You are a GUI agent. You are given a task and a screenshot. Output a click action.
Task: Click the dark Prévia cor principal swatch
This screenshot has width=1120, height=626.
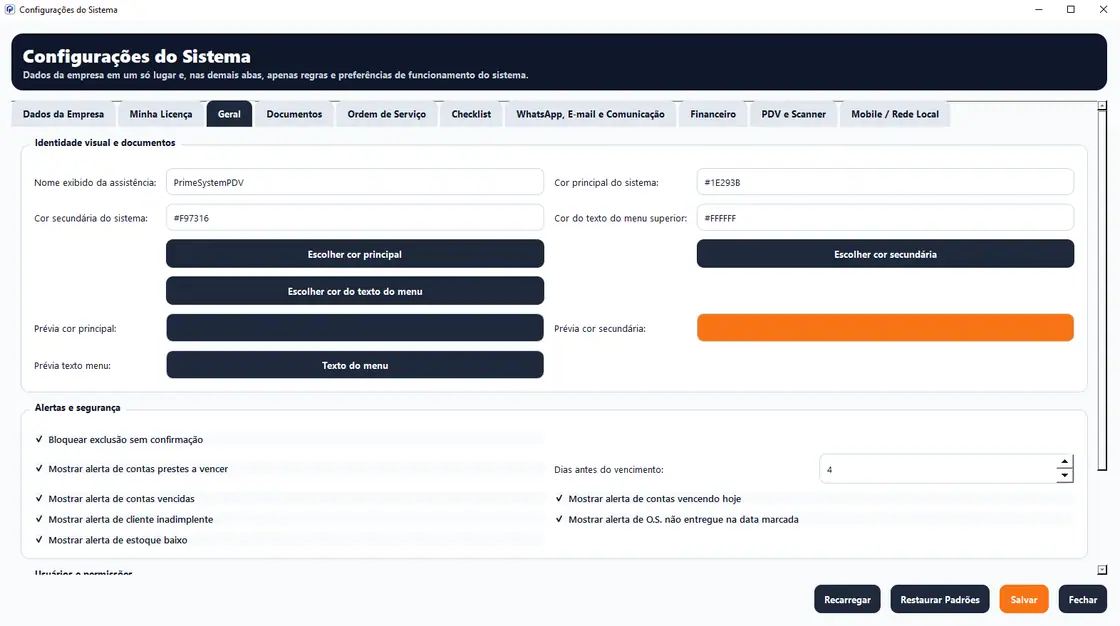(355, 328)
